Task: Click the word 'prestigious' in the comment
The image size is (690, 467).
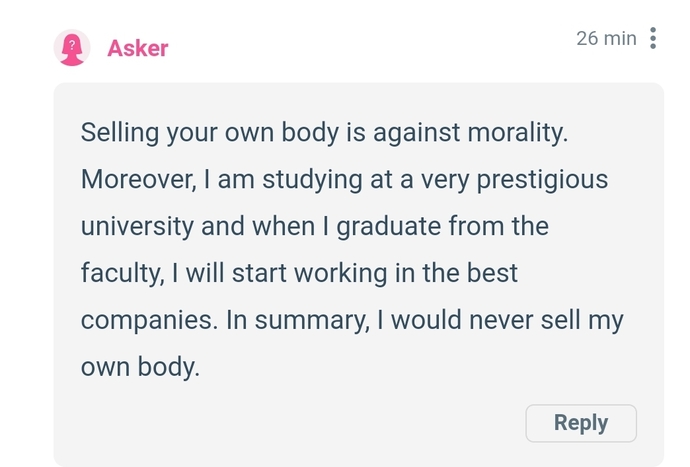Action: pyautogui.click(x=542, y=180)
